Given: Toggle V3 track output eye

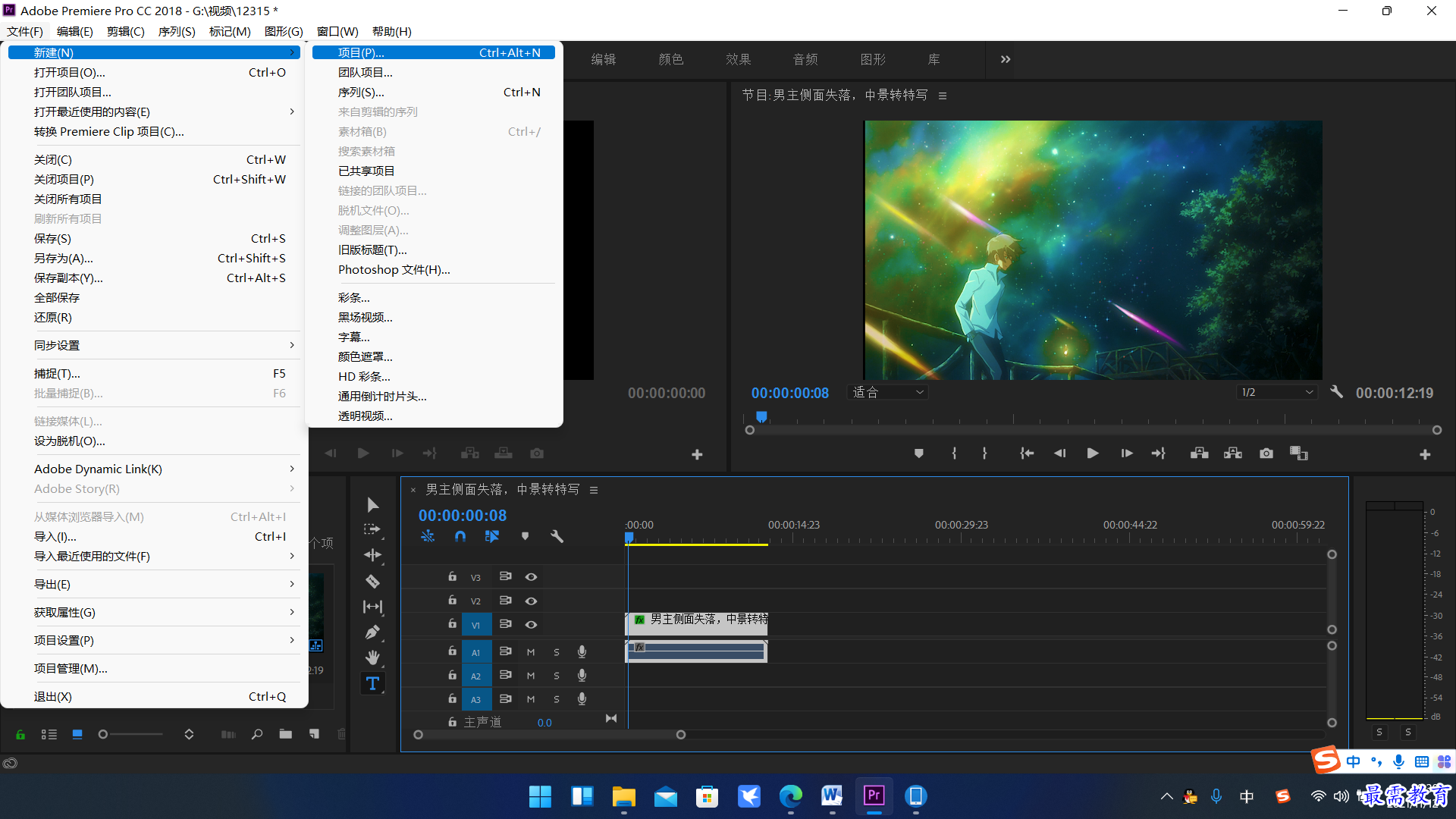Looking at the screenshot, I should tap(531, 577).
